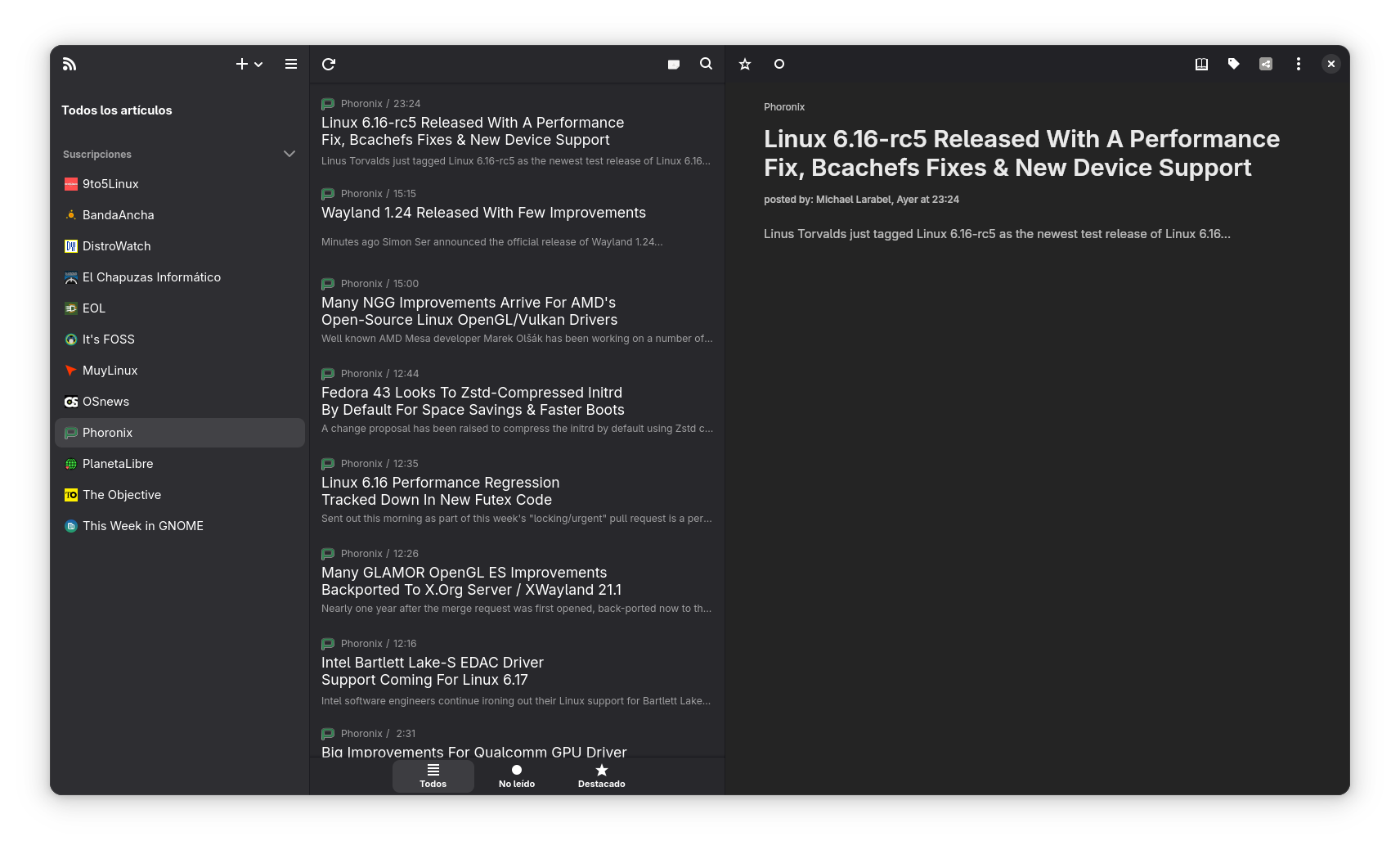Open Linux 6.16 Performance Regression article

pyautogui.click(x=517, y=491)
